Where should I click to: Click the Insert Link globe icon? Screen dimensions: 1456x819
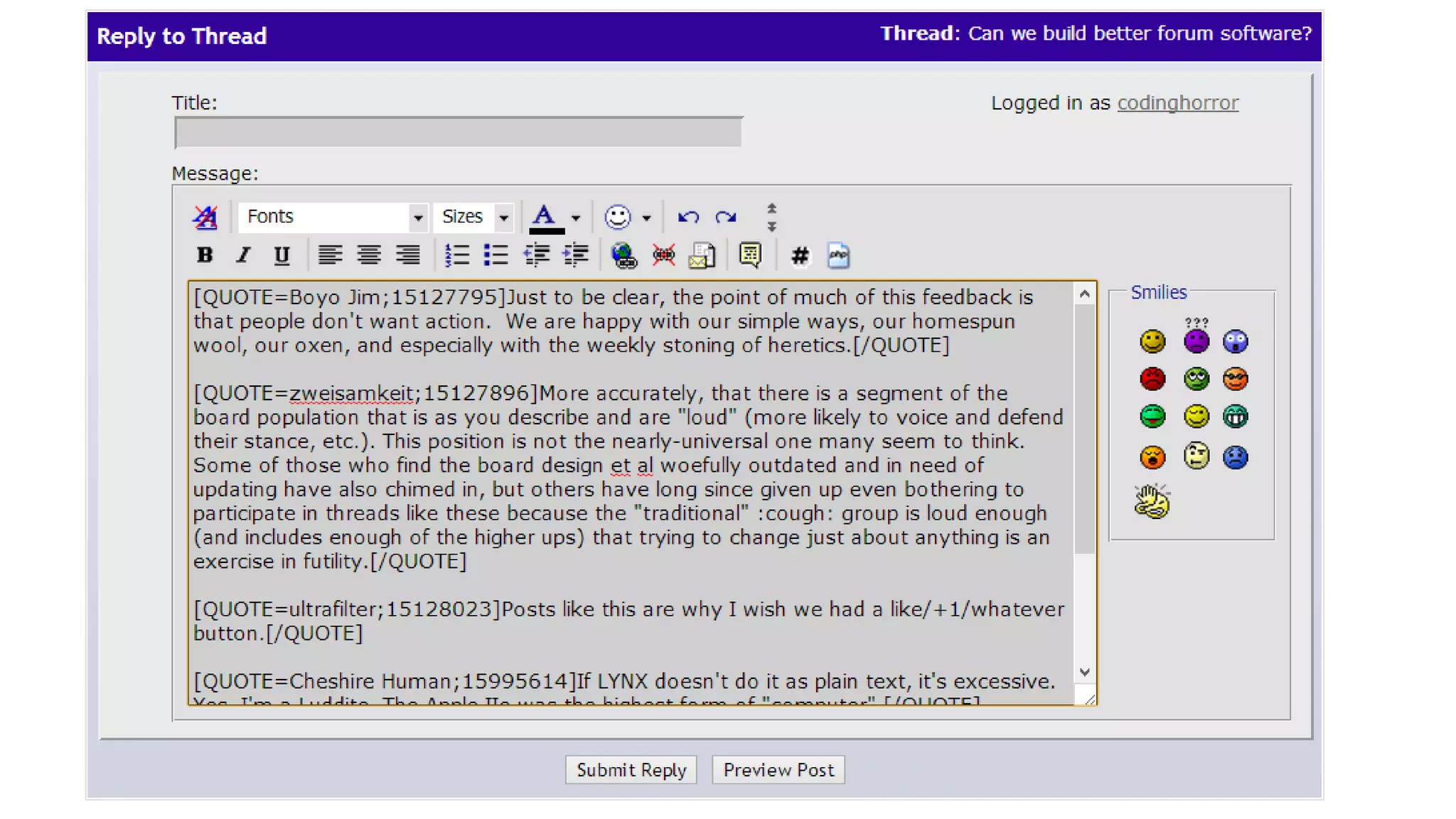coord(624,255)
